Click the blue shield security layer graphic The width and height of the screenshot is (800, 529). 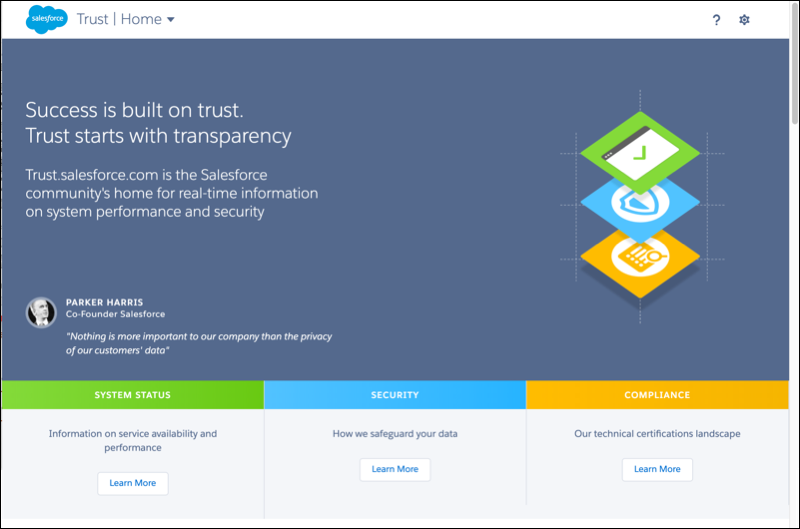[640, 208]
